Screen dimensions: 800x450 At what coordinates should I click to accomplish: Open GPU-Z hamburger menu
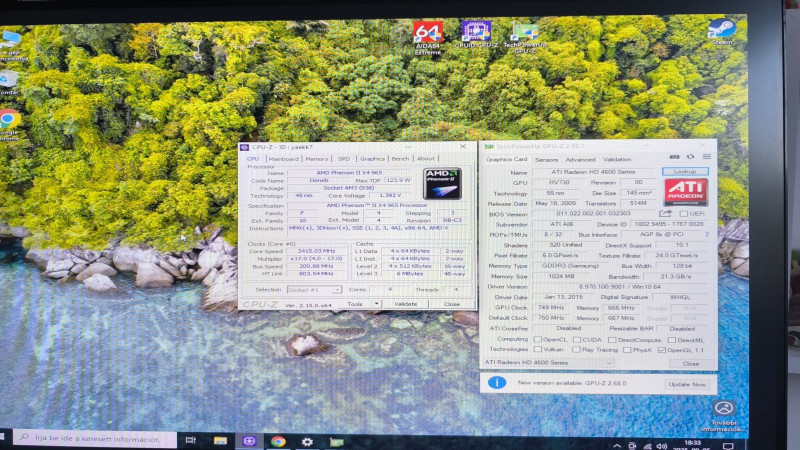coord(707,157)
